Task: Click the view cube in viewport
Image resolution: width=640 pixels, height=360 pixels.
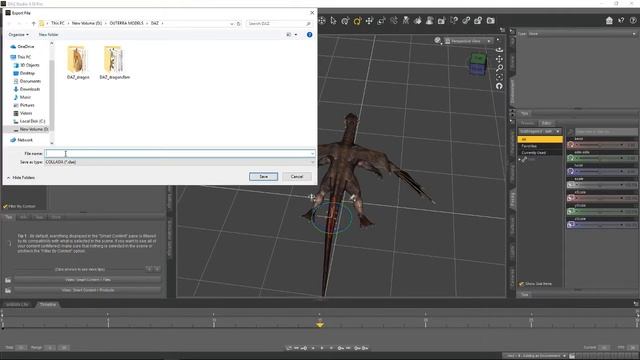Action: 477,64
